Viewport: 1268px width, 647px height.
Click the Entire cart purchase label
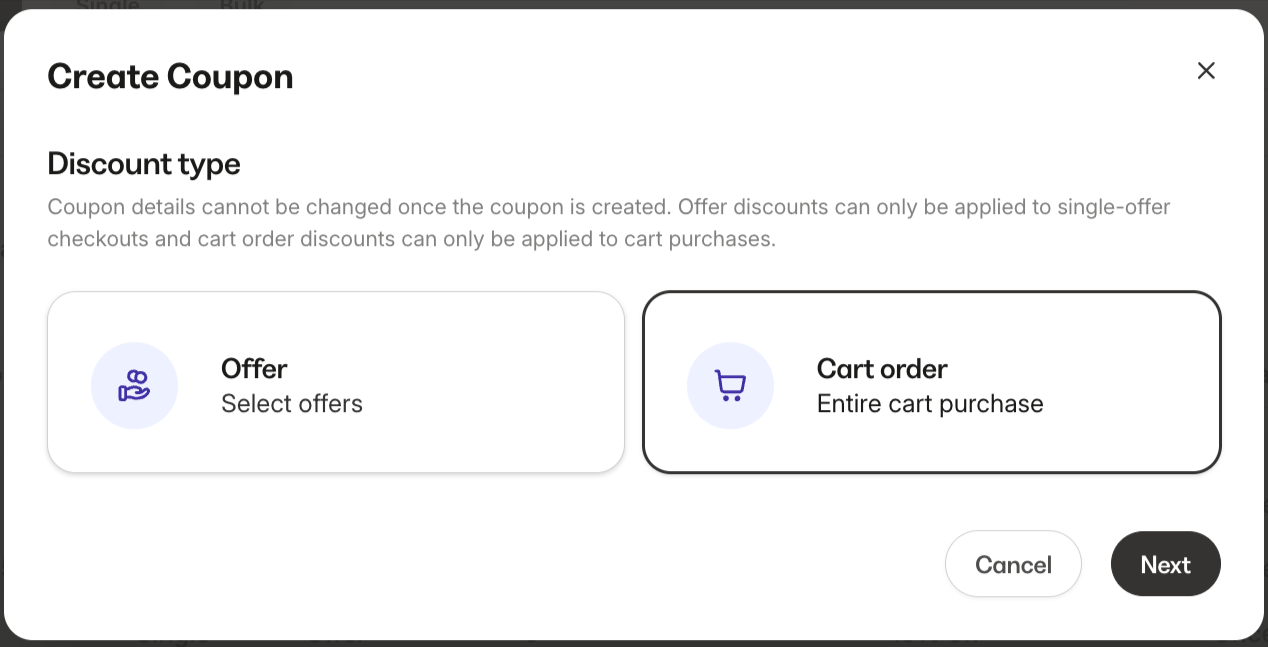(930, 404)
